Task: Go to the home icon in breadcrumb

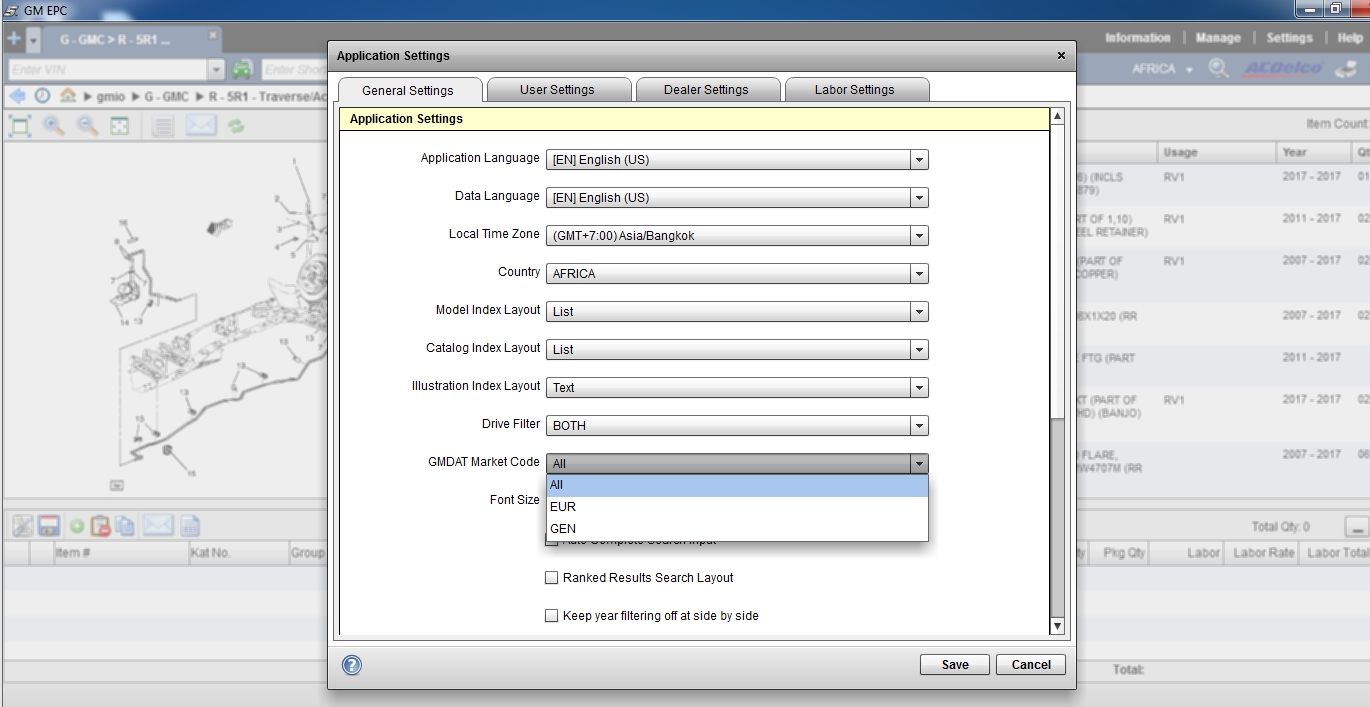Action: click(68, 96)
